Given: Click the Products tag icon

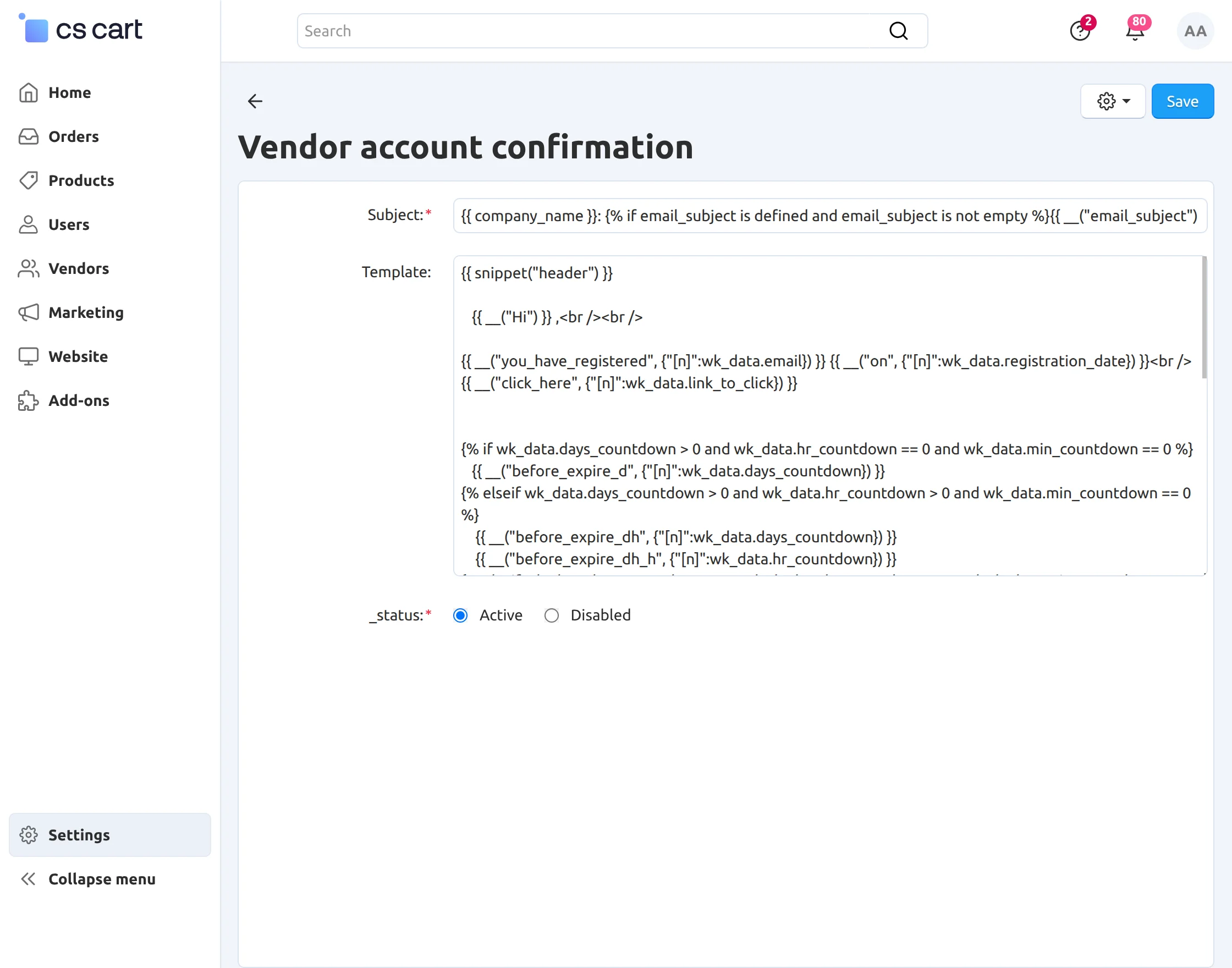Looking at the screenshot, I should (29, 180).
